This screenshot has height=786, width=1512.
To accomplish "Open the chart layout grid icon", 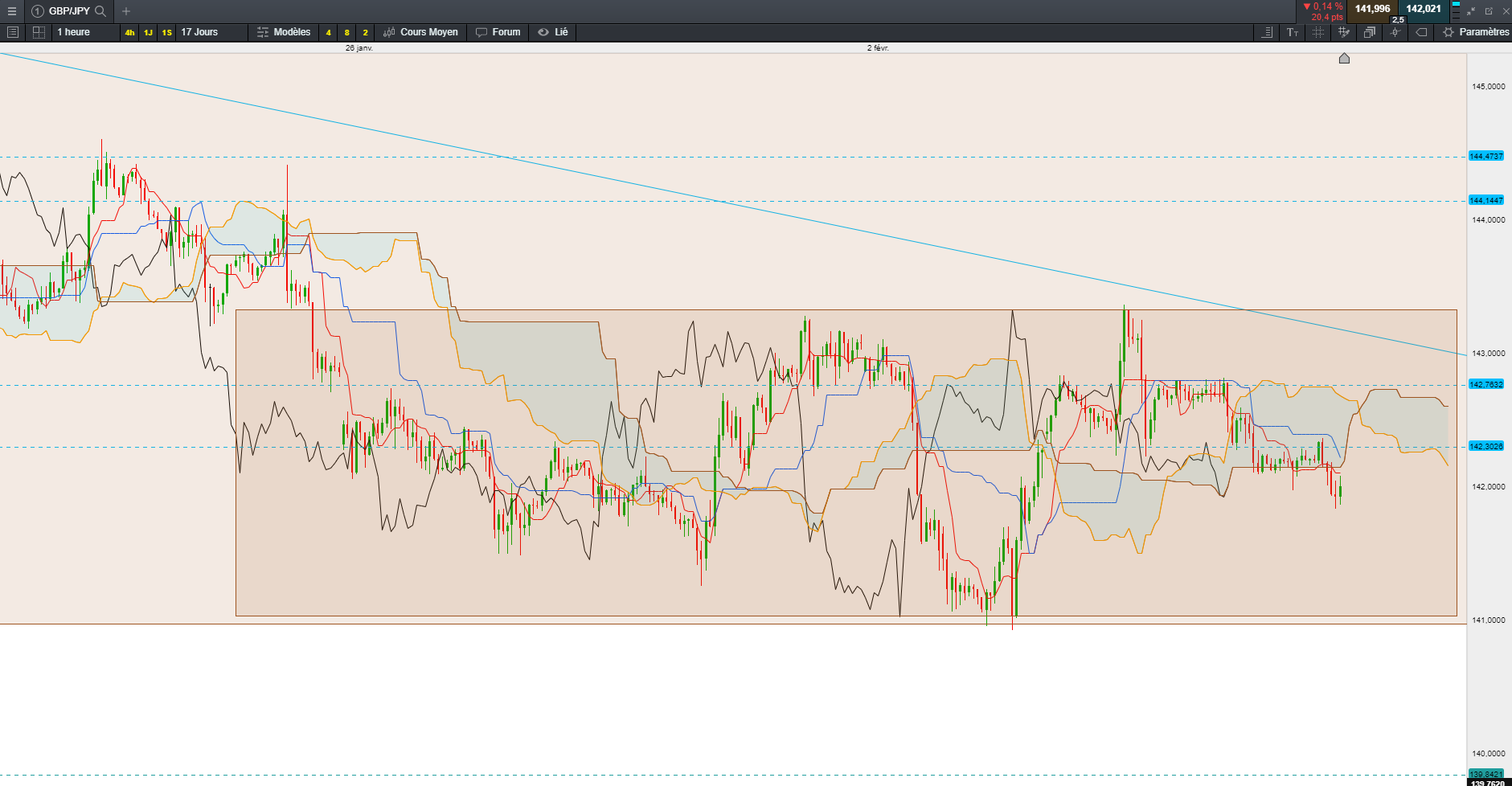I will pyautogui.click(x=39, y=32).
